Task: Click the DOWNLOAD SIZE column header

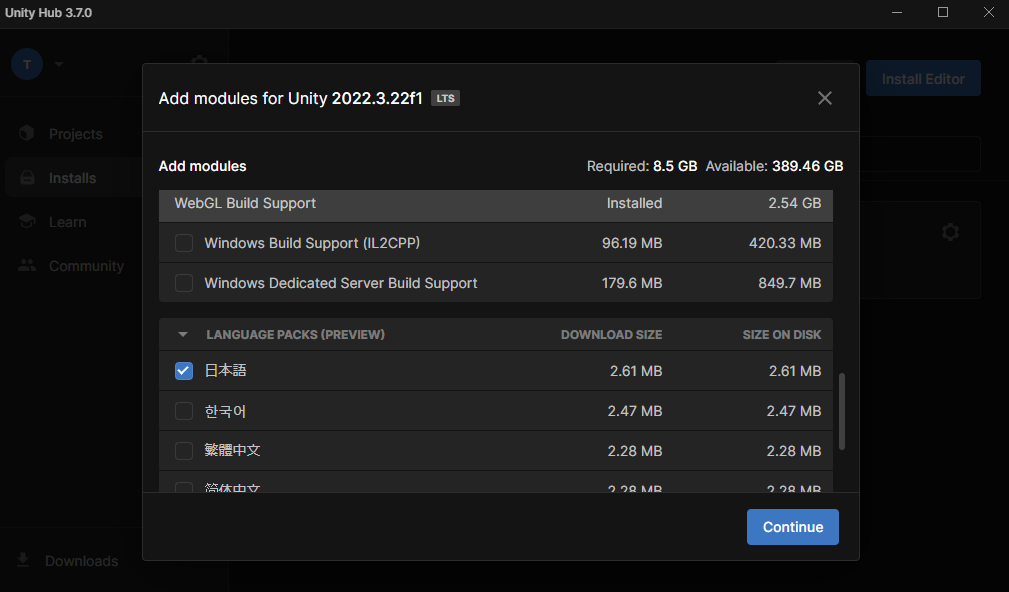Action: coord(611,335)
